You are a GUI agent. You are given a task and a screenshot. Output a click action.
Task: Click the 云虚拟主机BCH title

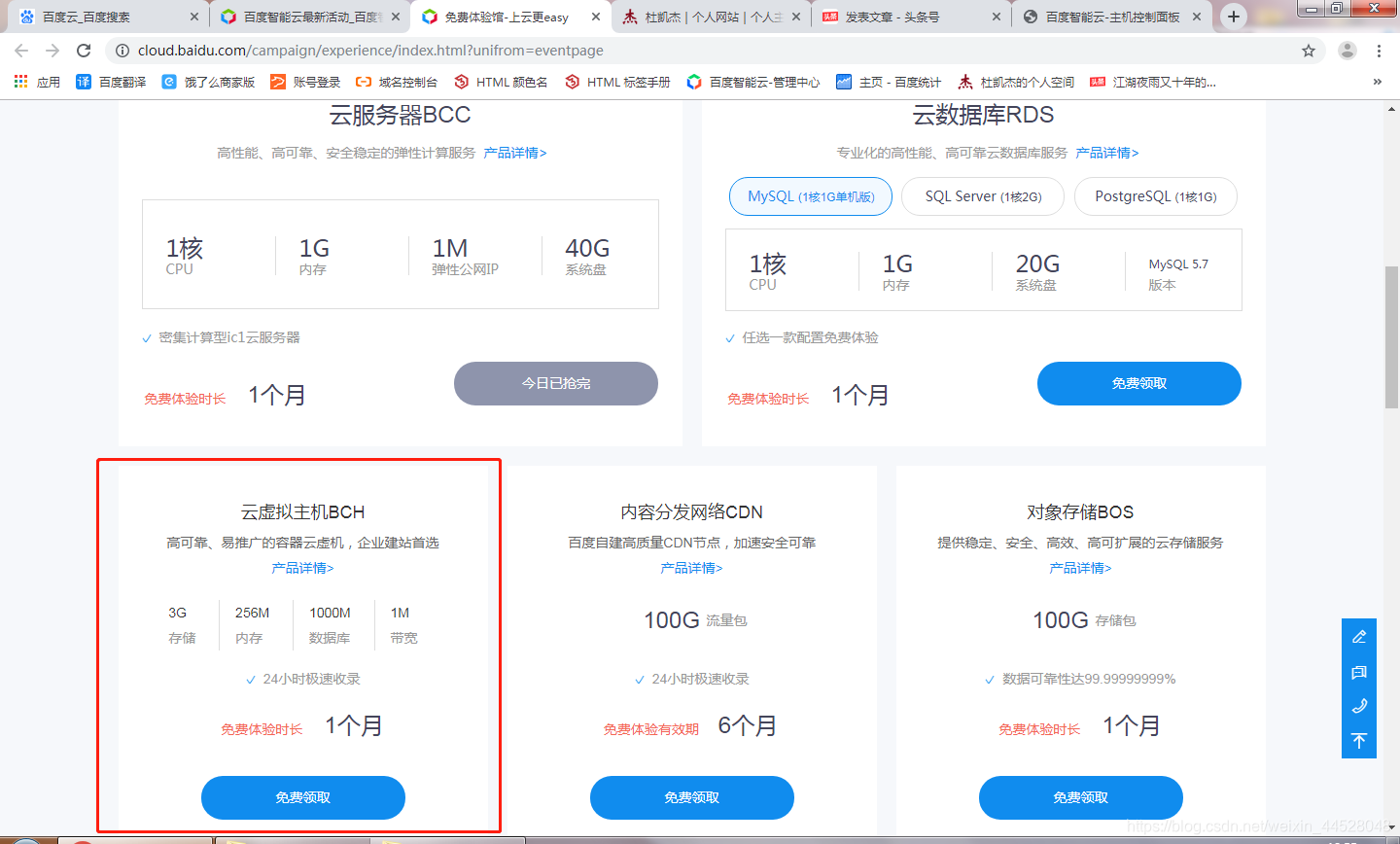point(303,512)
